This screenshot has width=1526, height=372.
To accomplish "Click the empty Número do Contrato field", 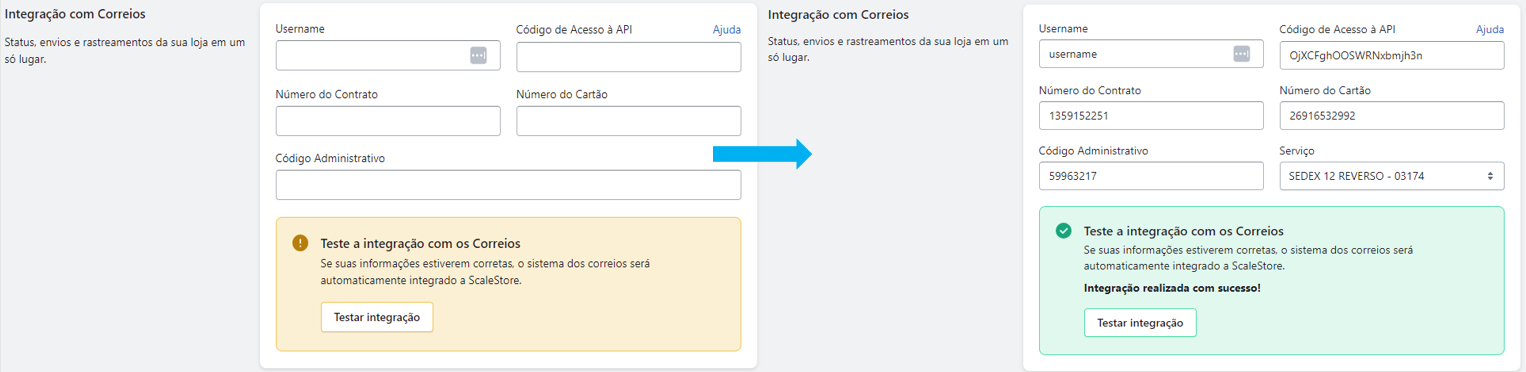I will tap(388, 121).
